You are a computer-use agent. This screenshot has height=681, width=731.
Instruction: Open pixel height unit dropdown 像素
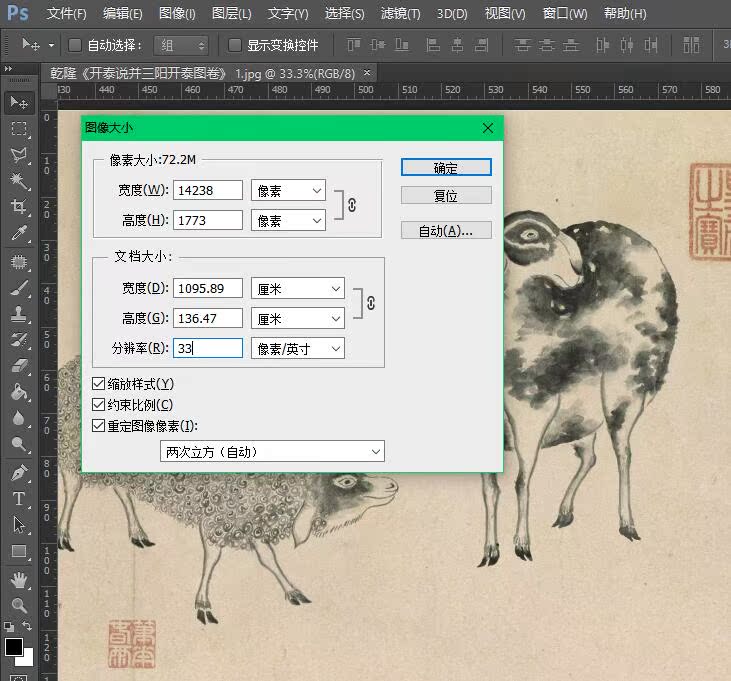coord(288,220)
